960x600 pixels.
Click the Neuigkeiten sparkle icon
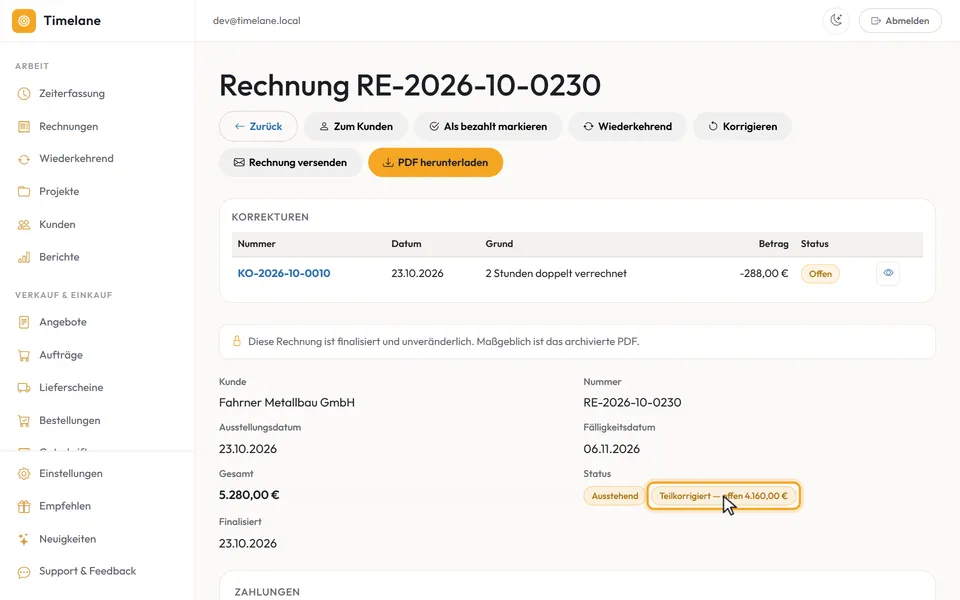(24, 539)
